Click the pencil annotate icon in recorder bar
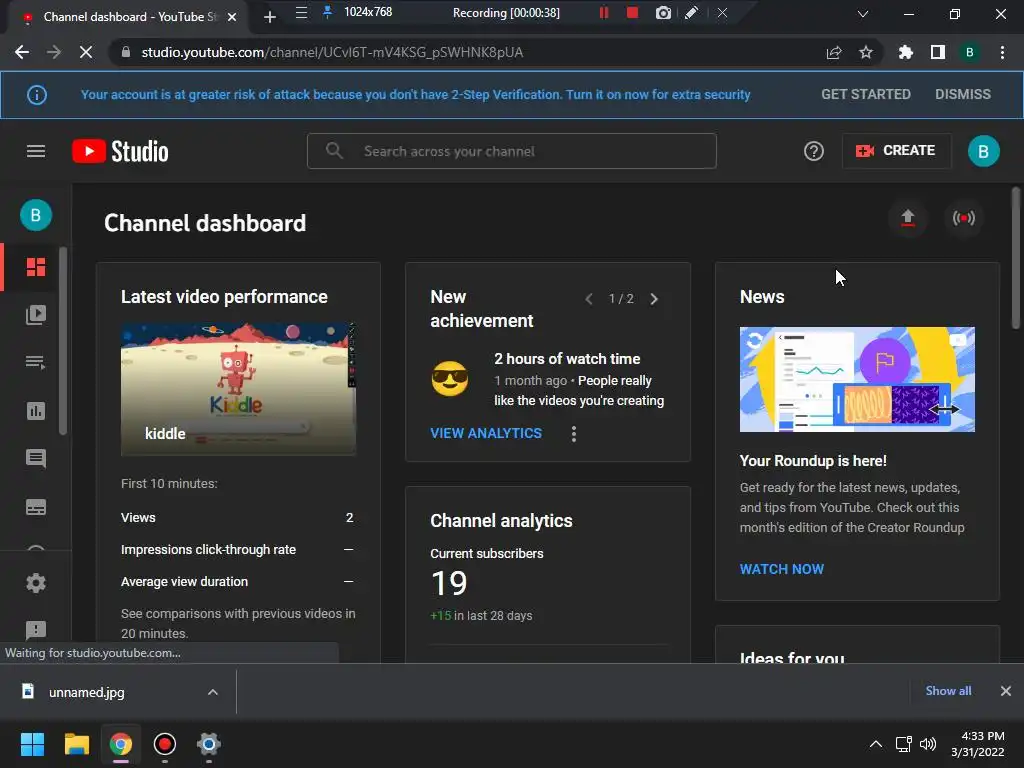The height and width of the screenshot is (768, 1024). (692, 12)
